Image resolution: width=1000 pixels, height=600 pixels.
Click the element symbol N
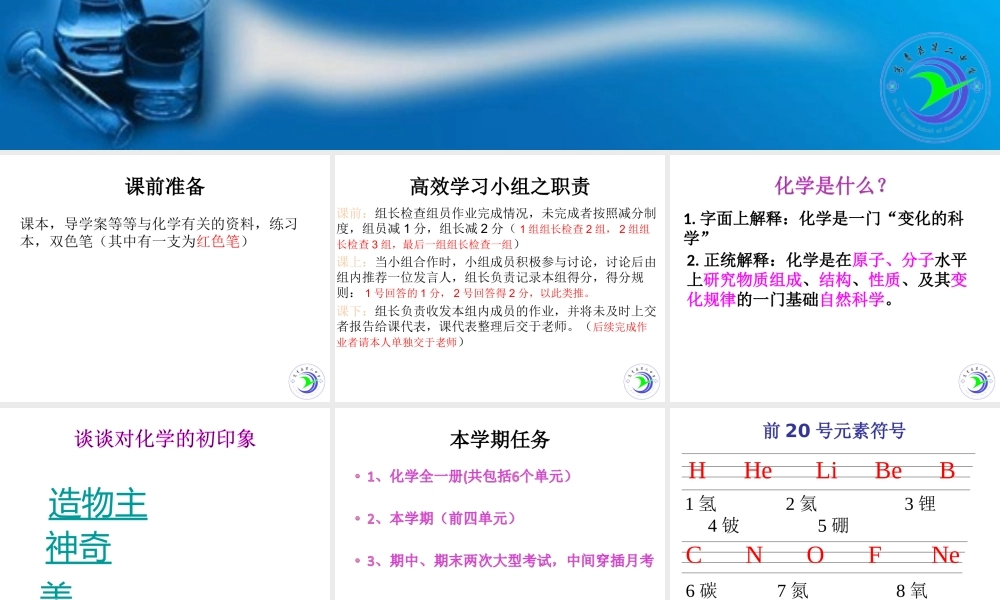[754, 555]
